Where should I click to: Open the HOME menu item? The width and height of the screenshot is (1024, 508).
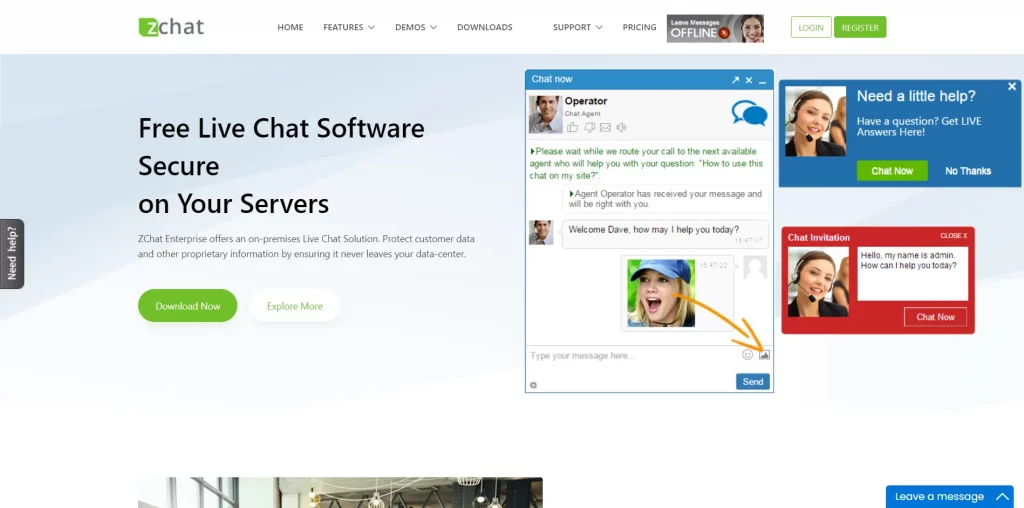click(x=290, y=27)
